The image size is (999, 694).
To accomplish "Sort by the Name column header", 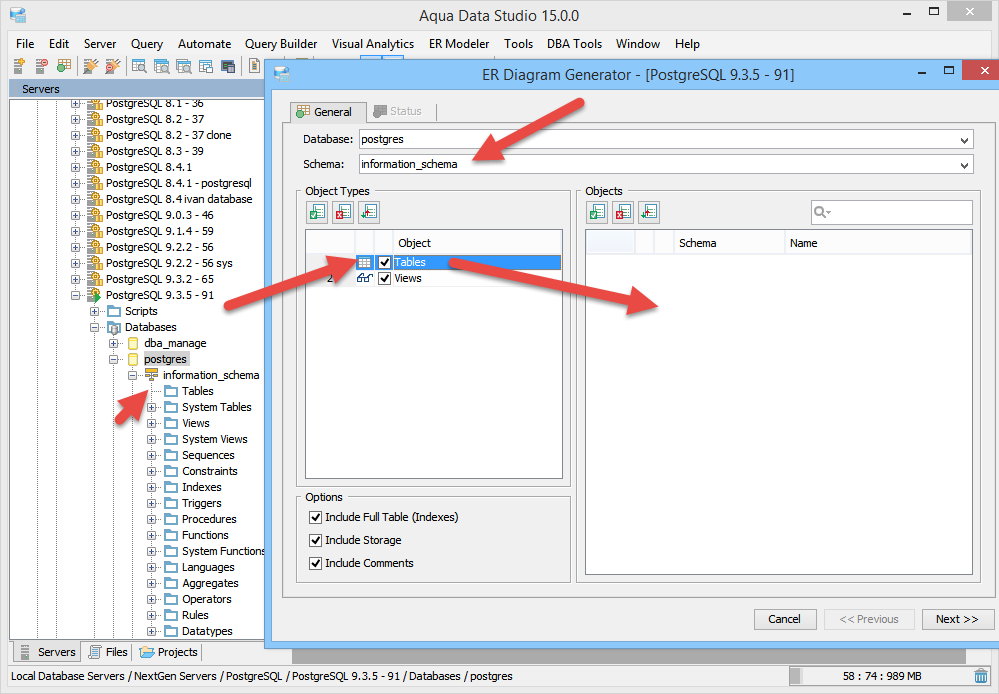I will [x=877, y=243].
